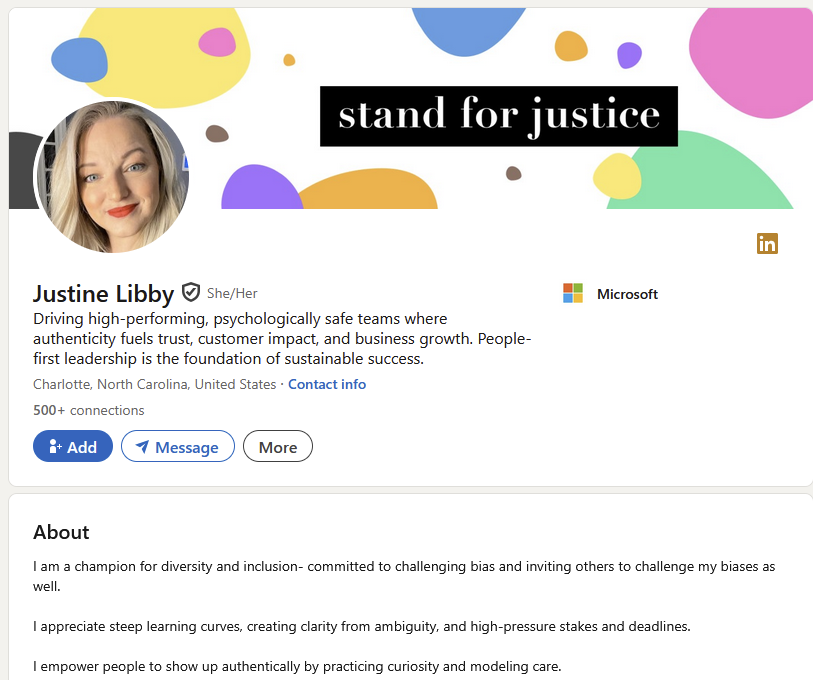
Task: Click the Justine Libby name heading
Action: pos(103,293)
